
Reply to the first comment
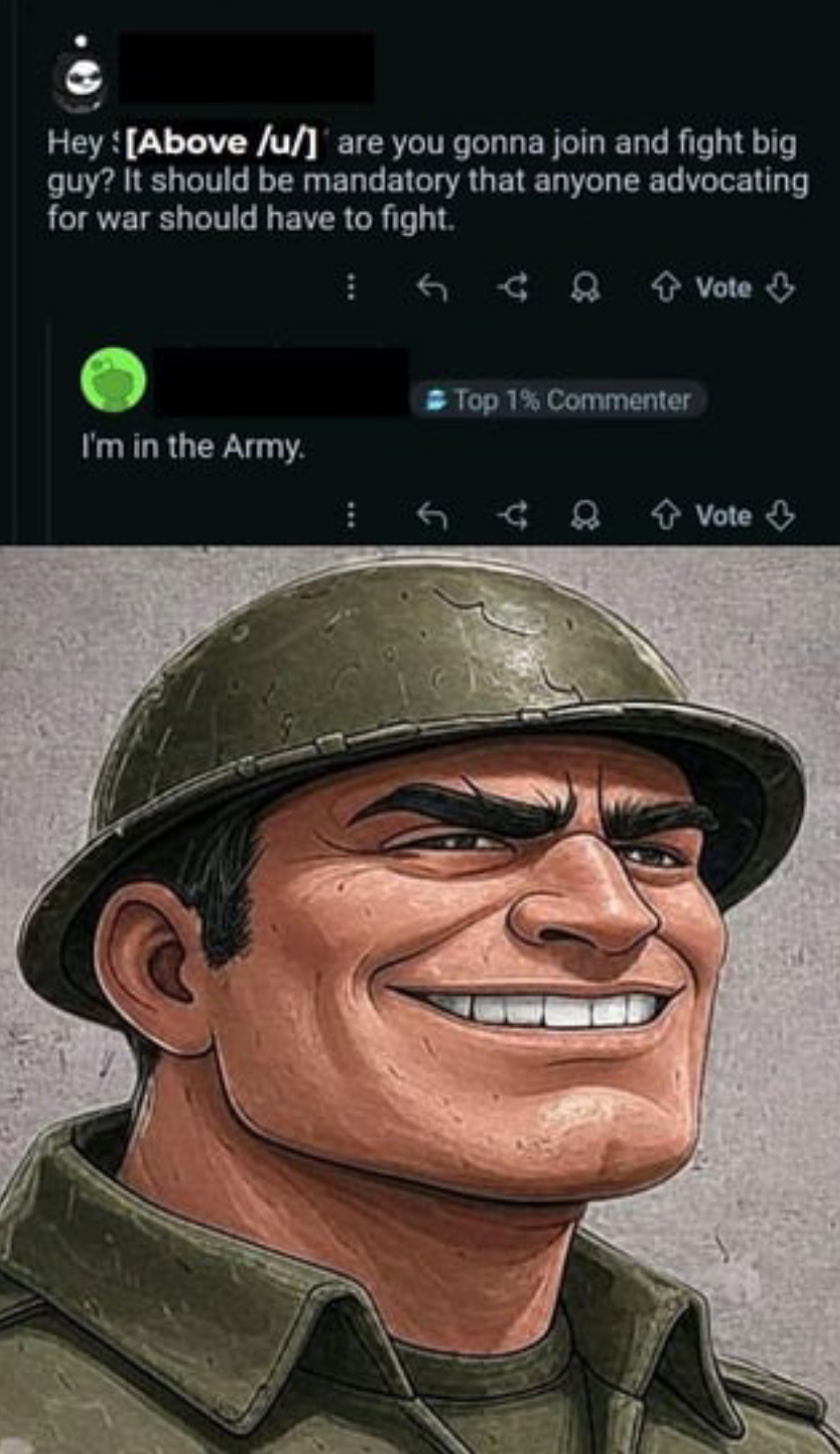click(x=432, y=286)
